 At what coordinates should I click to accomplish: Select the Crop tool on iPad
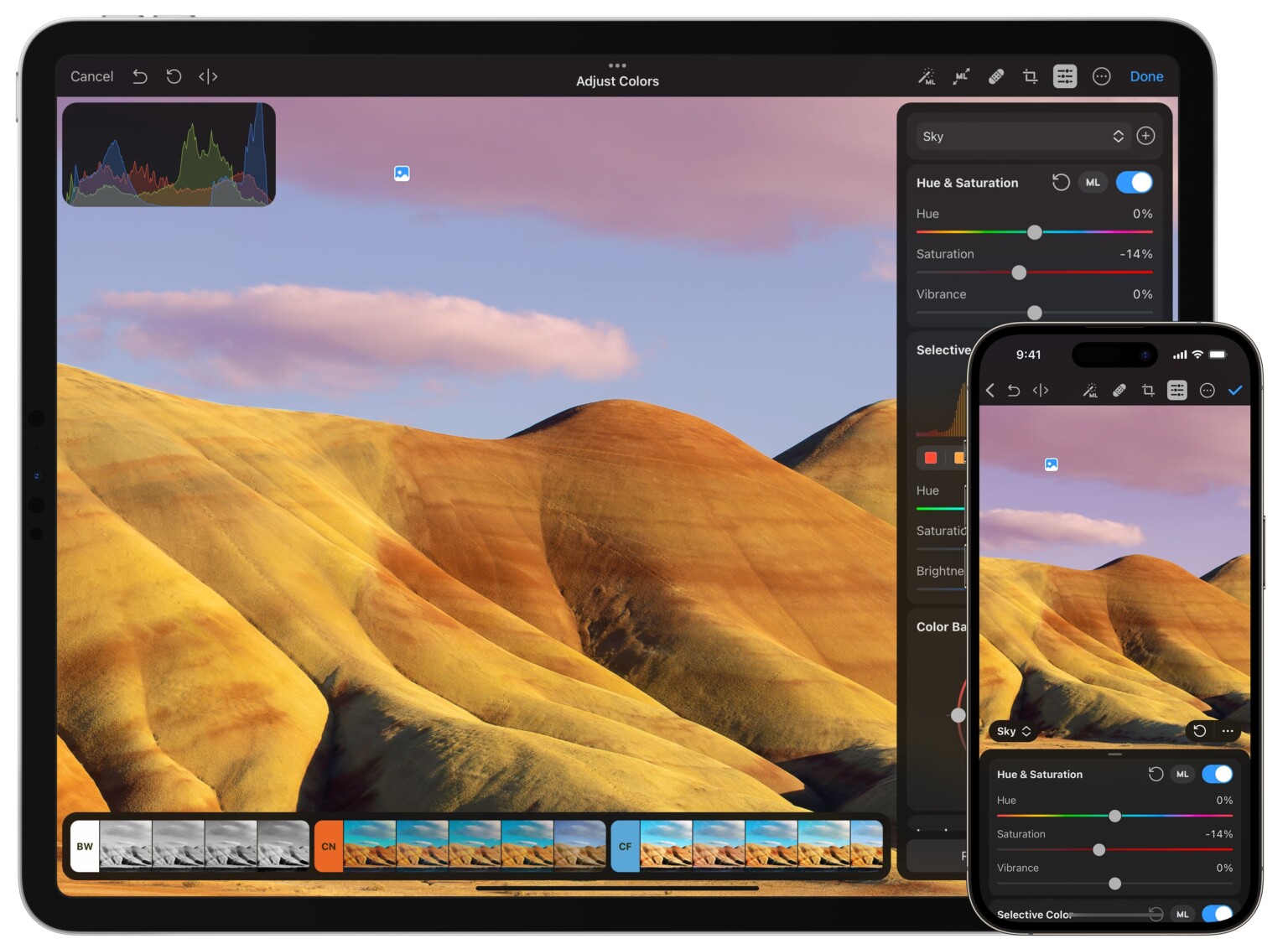[x=1031, y=76]
